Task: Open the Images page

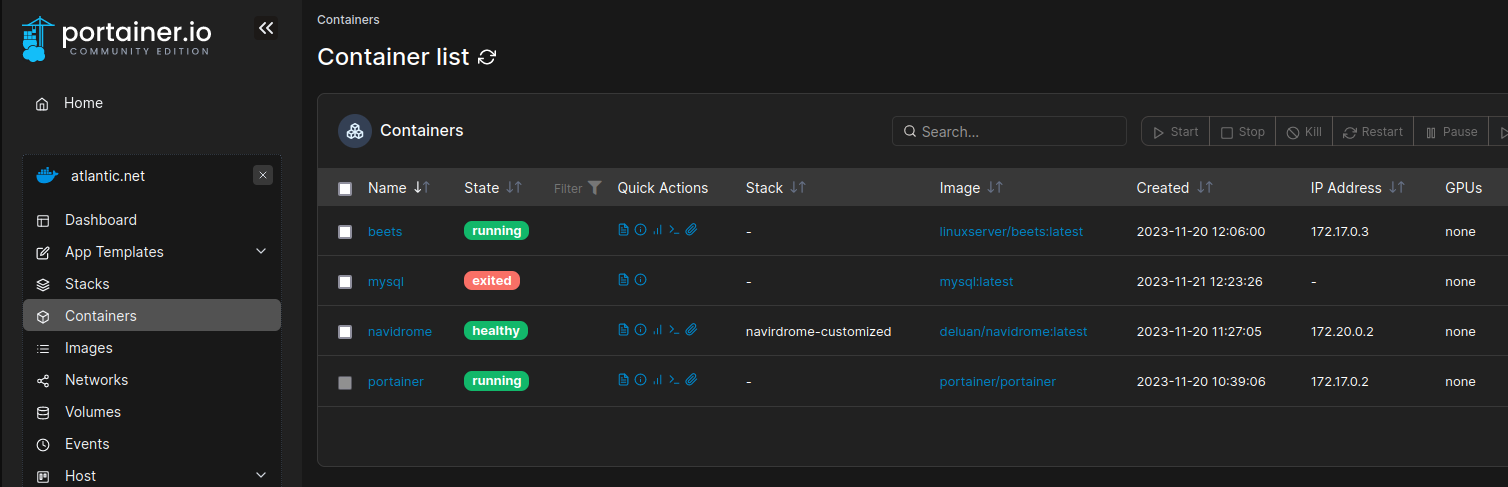Action: coord(152,348)
